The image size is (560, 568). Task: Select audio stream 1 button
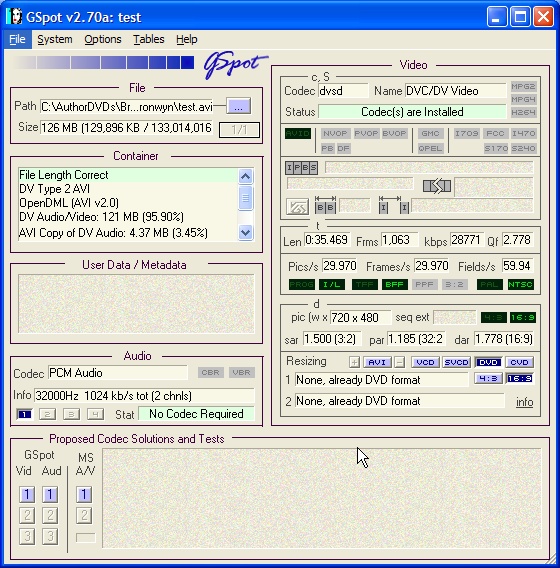(25, 414)
